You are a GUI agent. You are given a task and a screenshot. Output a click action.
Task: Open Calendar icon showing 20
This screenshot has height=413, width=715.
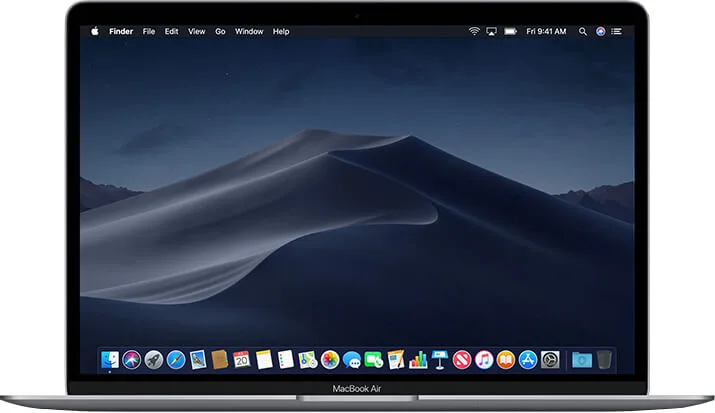(x=242, y=360)
